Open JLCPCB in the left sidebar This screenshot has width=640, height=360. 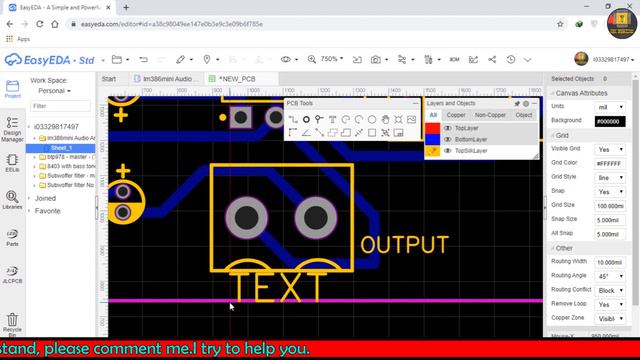12,274
